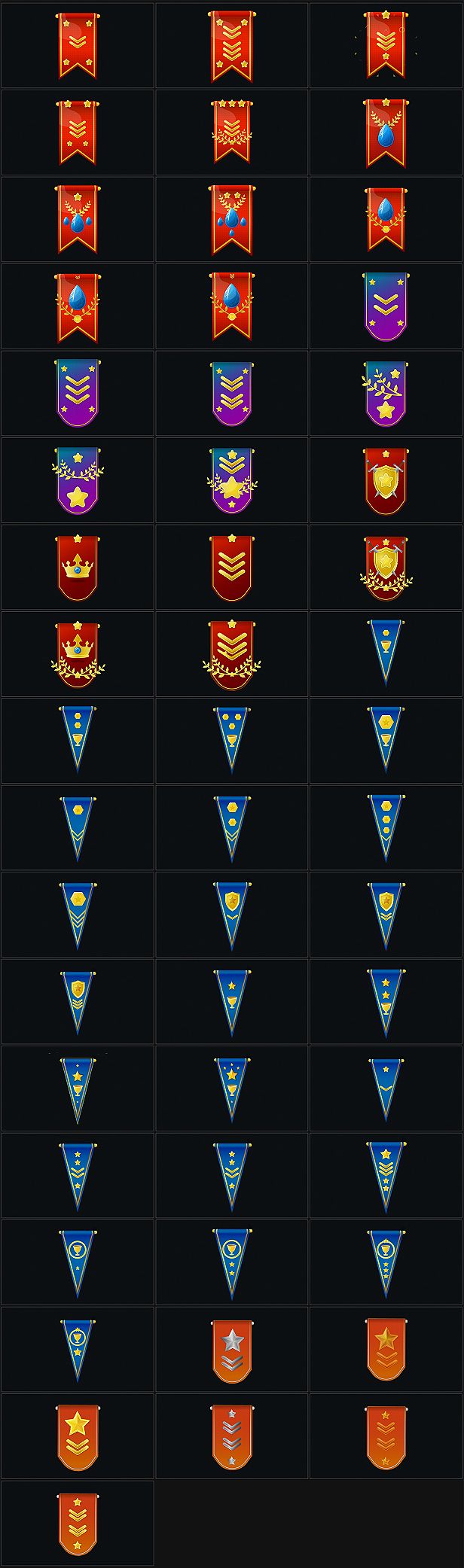Select the red banner with three blue droplets, single top star

78,220
